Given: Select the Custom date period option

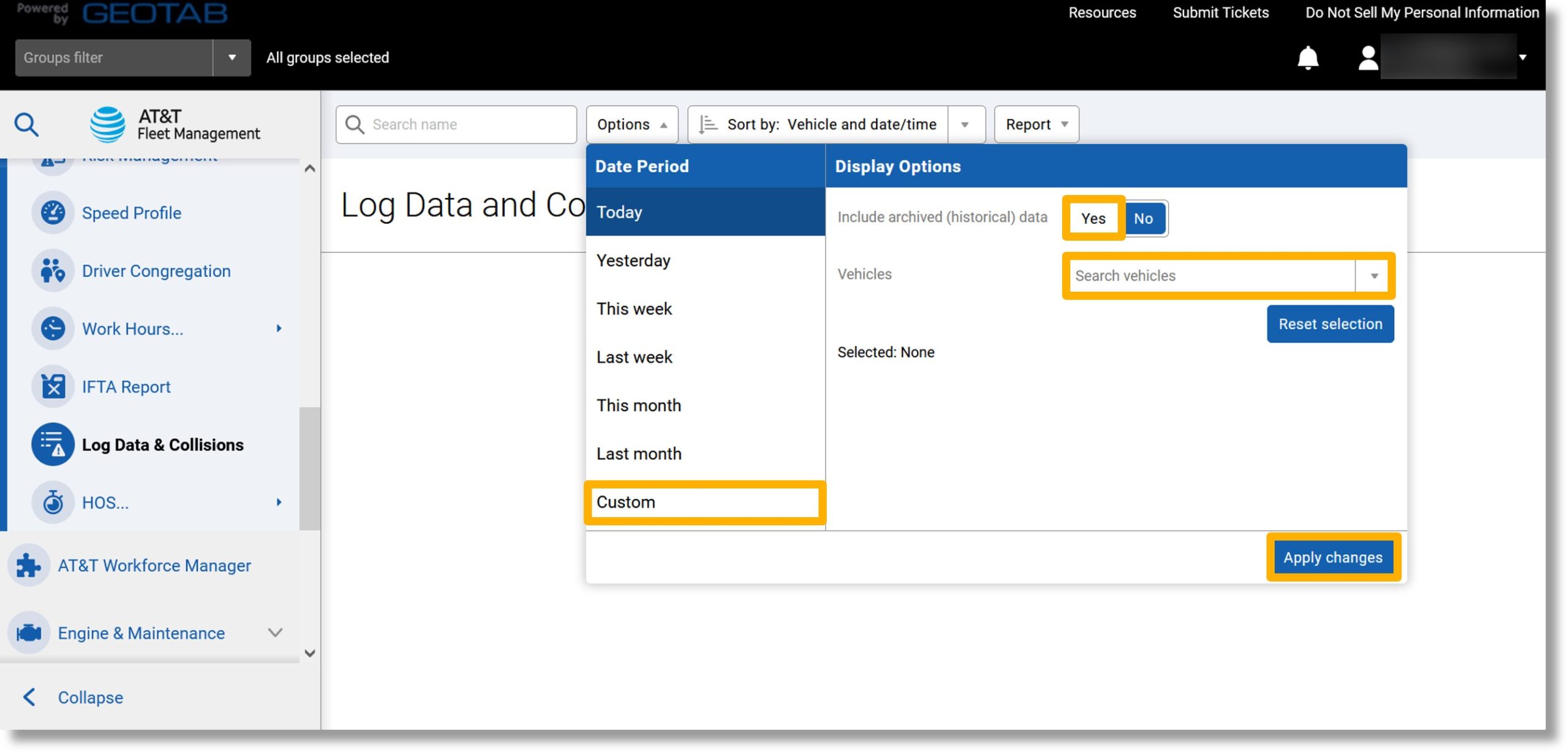Looking at the screenshot, I should [705, 502].
